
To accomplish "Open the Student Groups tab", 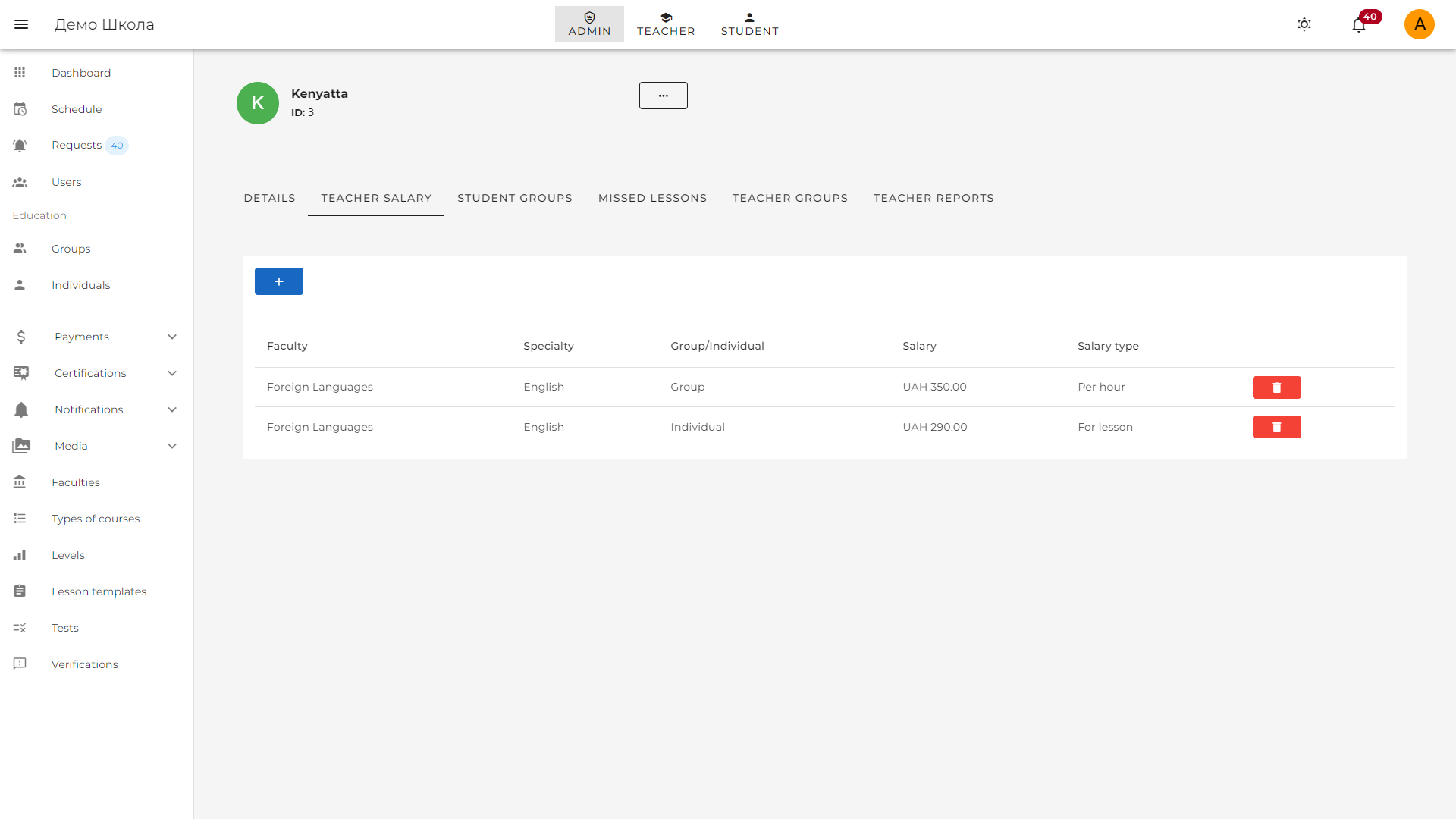I will (515, 198).
